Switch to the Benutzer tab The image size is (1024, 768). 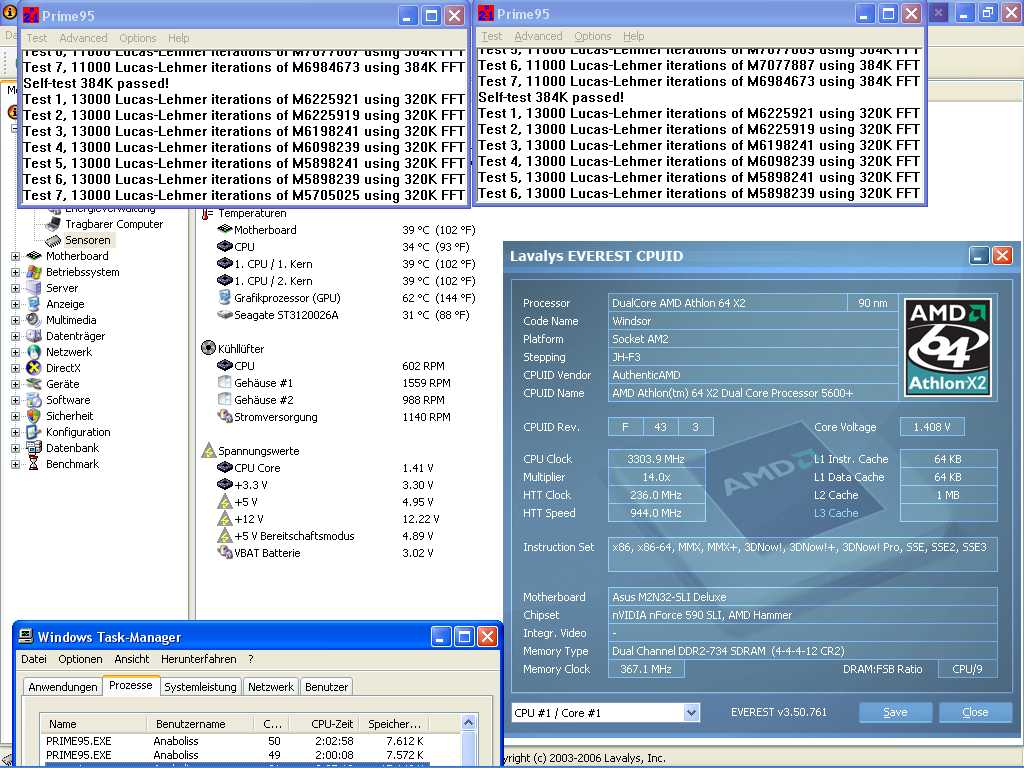[x=327, y=687]
